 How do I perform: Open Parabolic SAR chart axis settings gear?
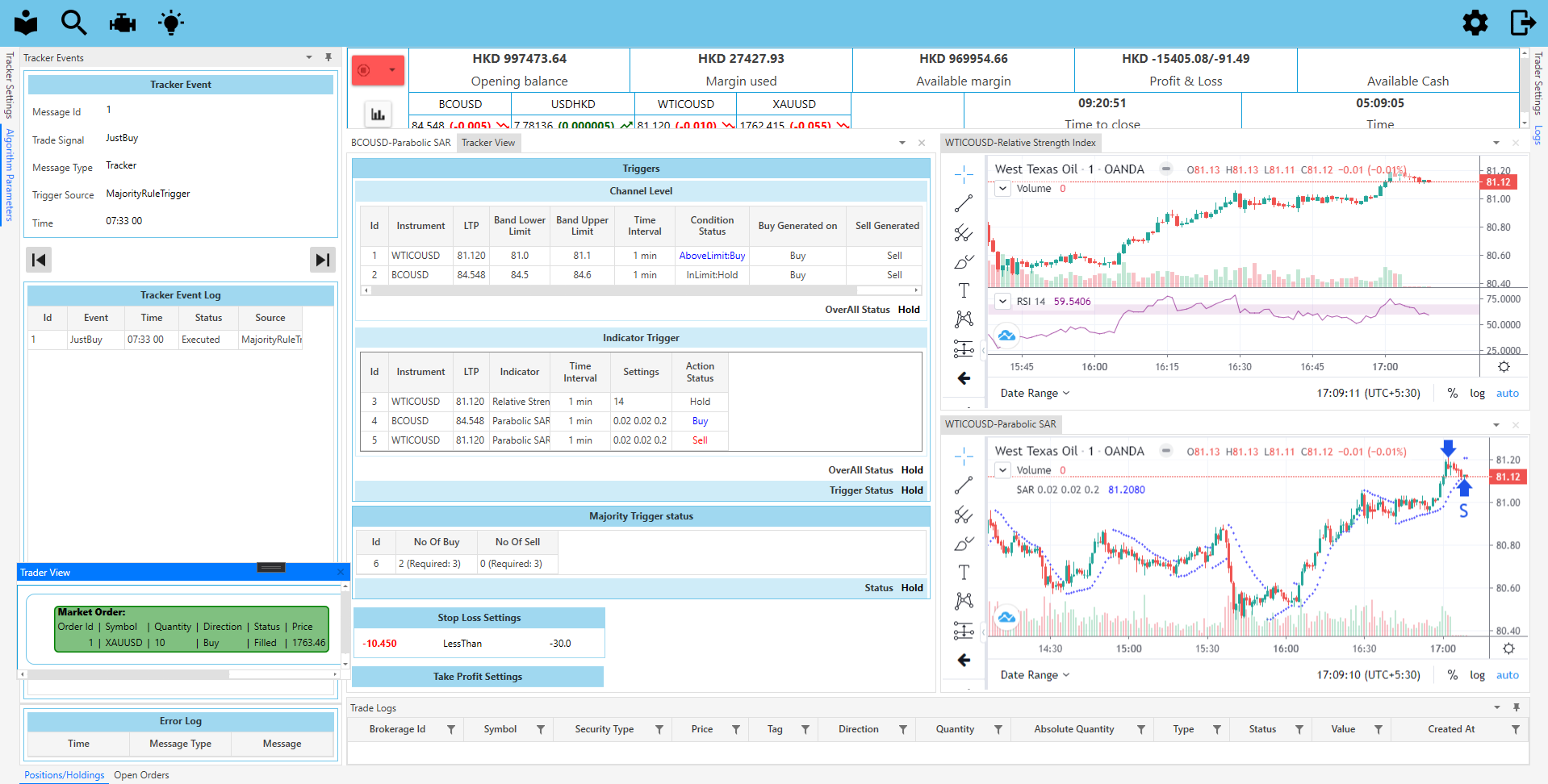click(x=1508, y=648)
